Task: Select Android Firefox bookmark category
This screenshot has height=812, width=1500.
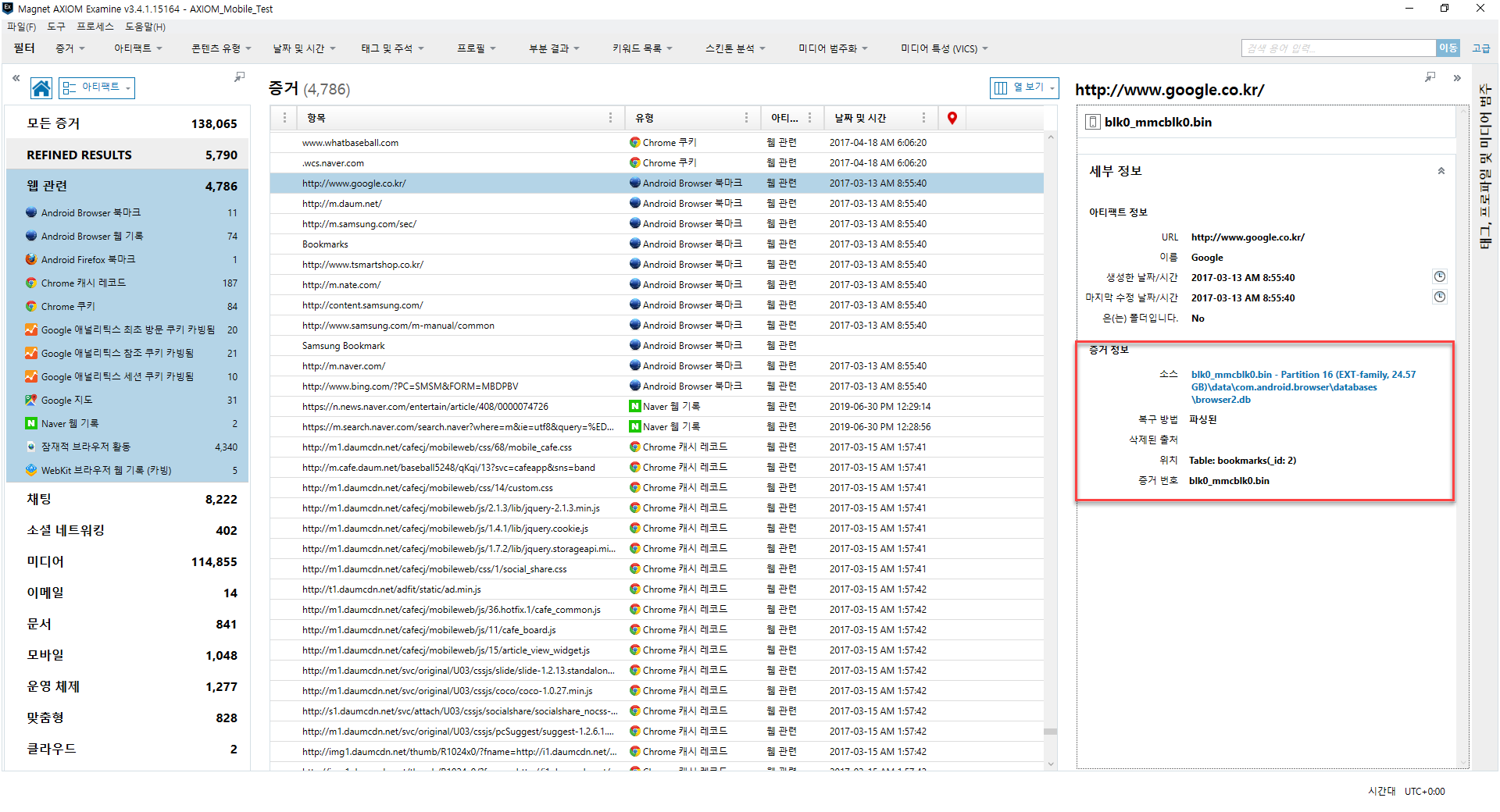Action: pyautogui.click(x=127, y=259)
